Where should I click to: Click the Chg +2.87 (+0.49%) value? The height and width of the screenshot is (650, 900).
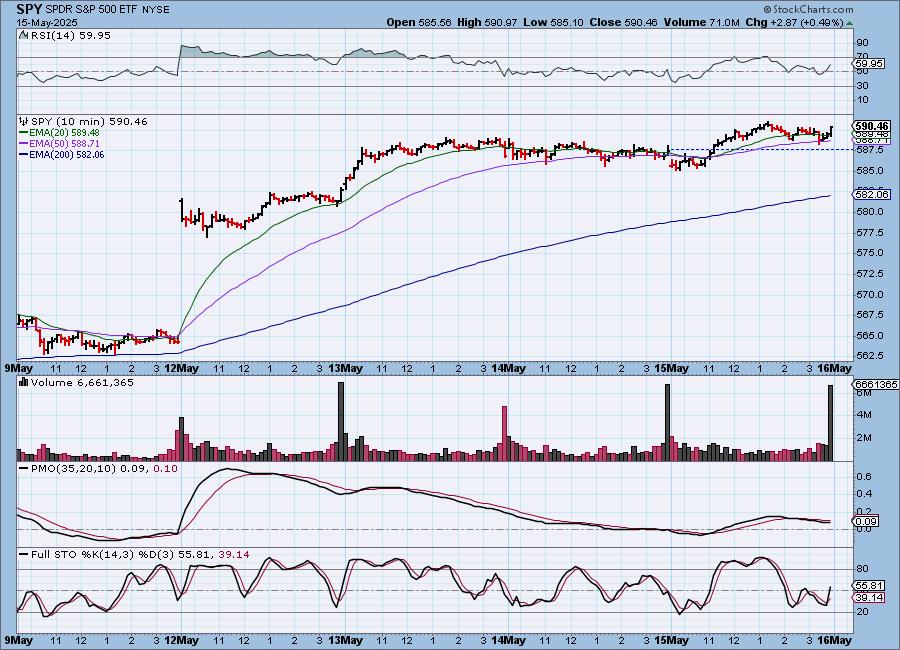point(794,22)
